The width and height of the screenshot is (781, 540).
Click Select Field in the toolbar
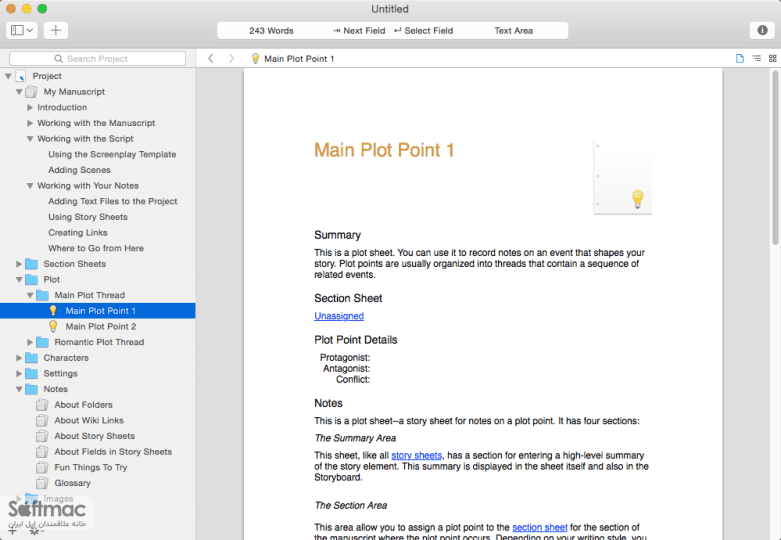pyautogui.click(x=423, y=31)
